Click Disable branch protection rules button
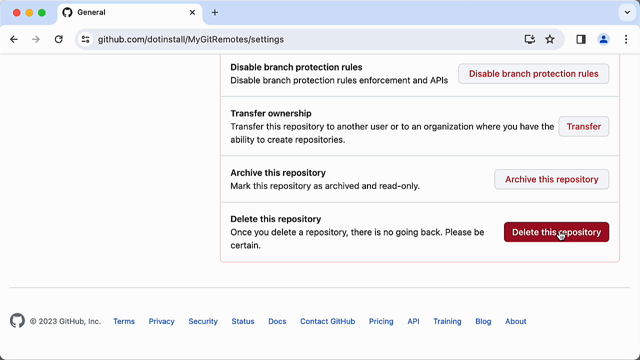Image resolution: width=640 pixels, height=360 pixels. (x=533, y=74)
